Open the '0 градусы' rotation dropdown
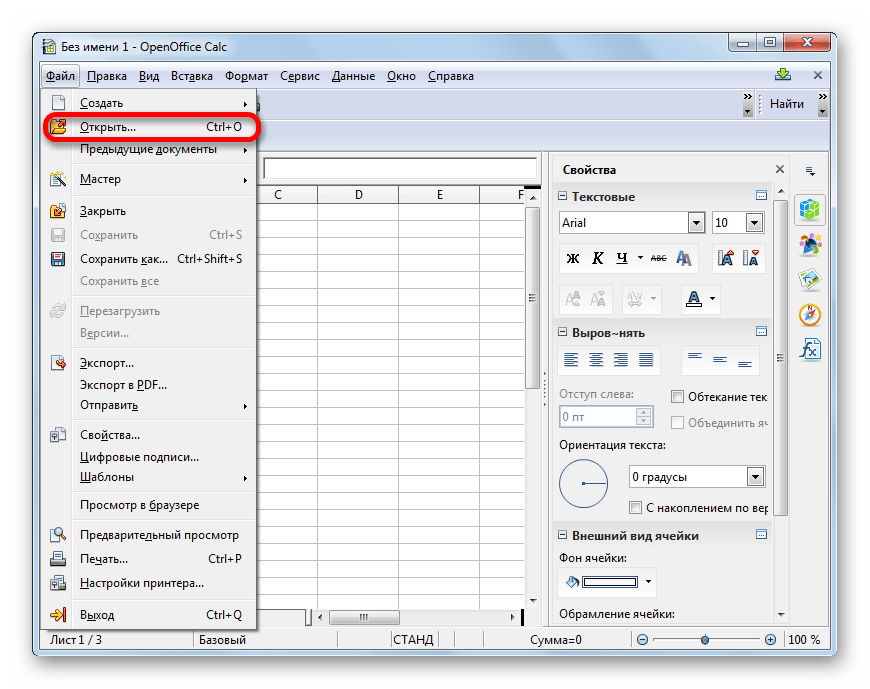Screen dimensions: 870x689 pos(755,477)
